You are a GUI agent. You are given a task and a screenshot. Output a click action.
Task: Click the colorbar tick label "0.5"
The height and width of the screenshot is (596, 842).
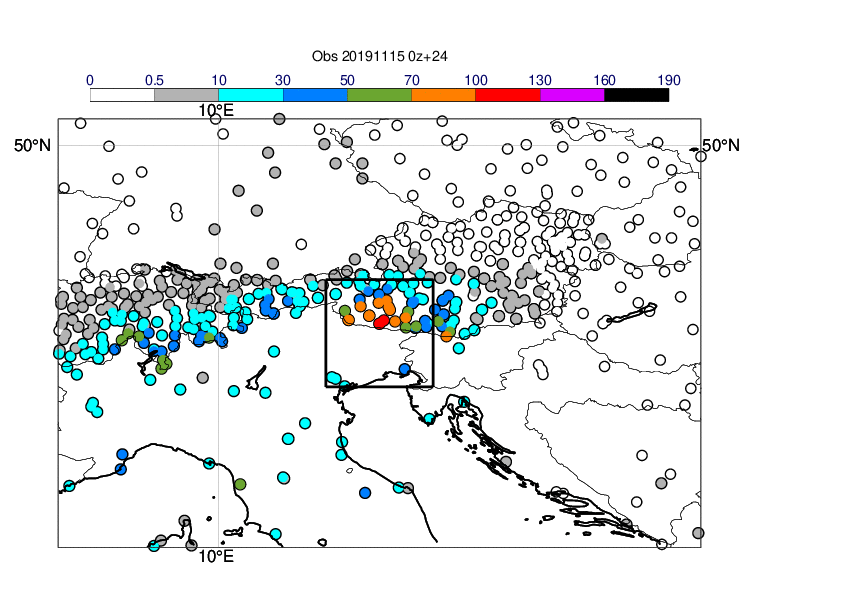[x=154, y=81]
